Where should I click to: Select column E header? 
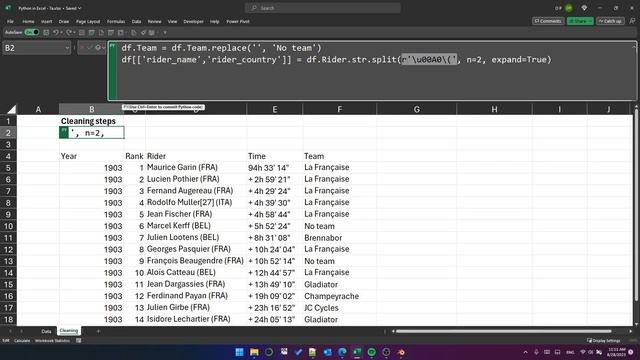(275, 109)
